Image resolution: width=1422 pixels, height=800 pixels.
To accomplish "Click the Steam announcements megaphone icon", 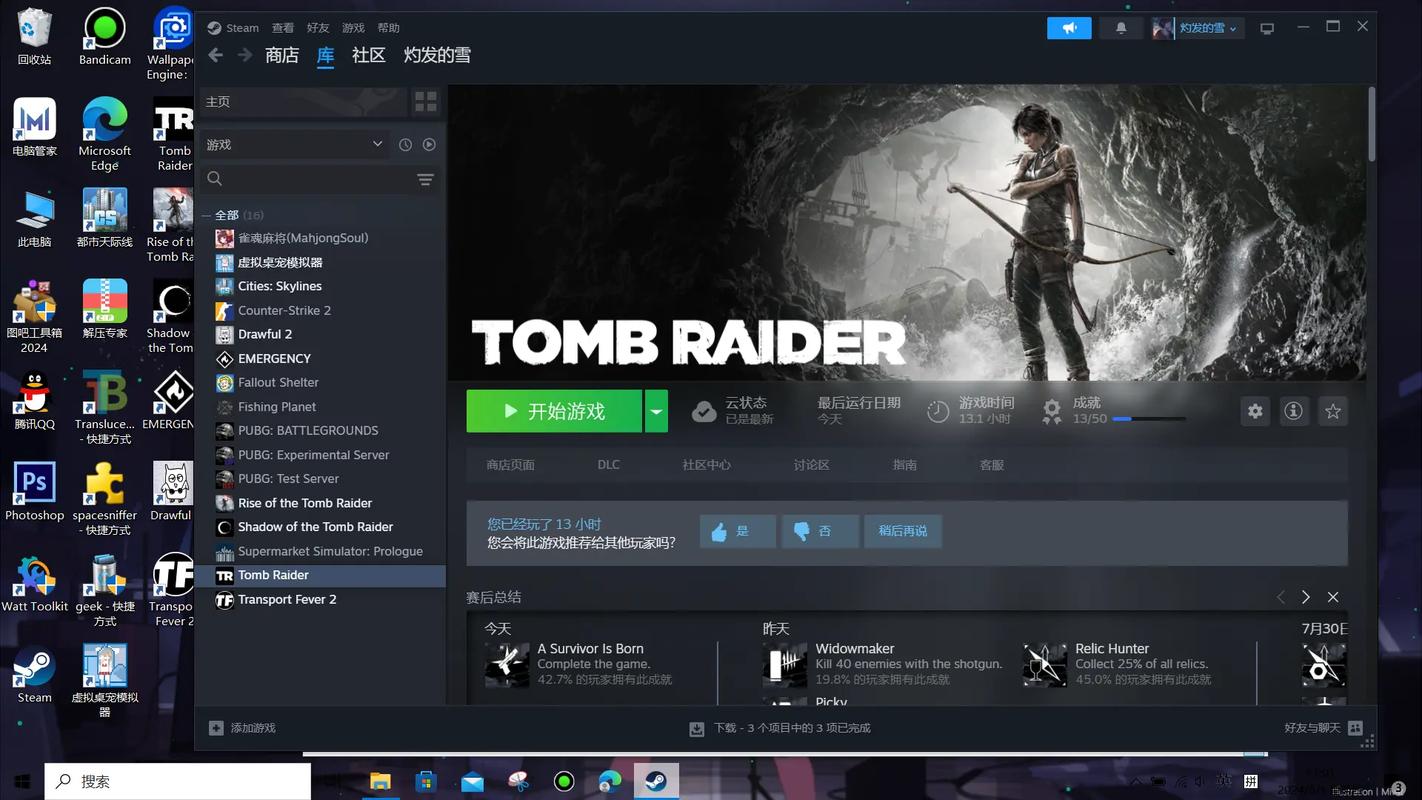I will (1069, 28).
